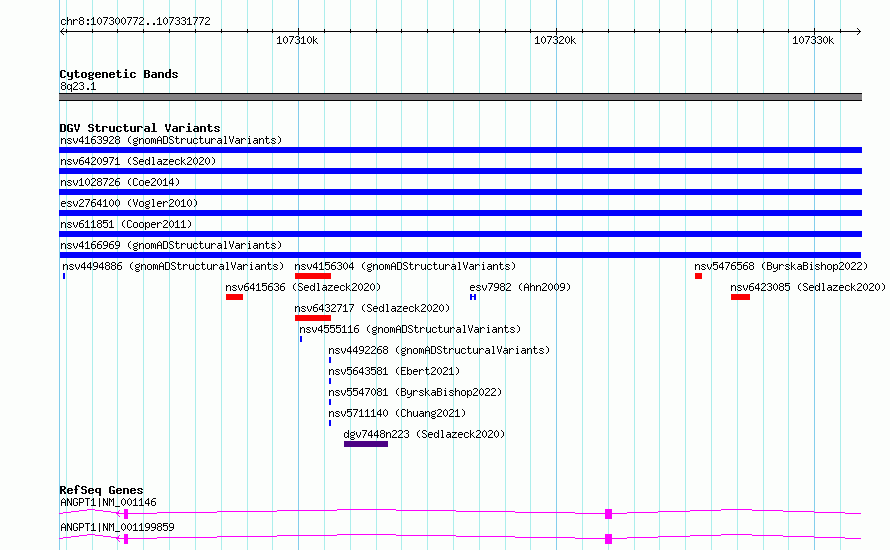Open the nsv6420971 (Sedlazeck2020) label
Image resolution: width=890 pixels, height=550 pixels.
pyautogui.click(x=138, y=161)
